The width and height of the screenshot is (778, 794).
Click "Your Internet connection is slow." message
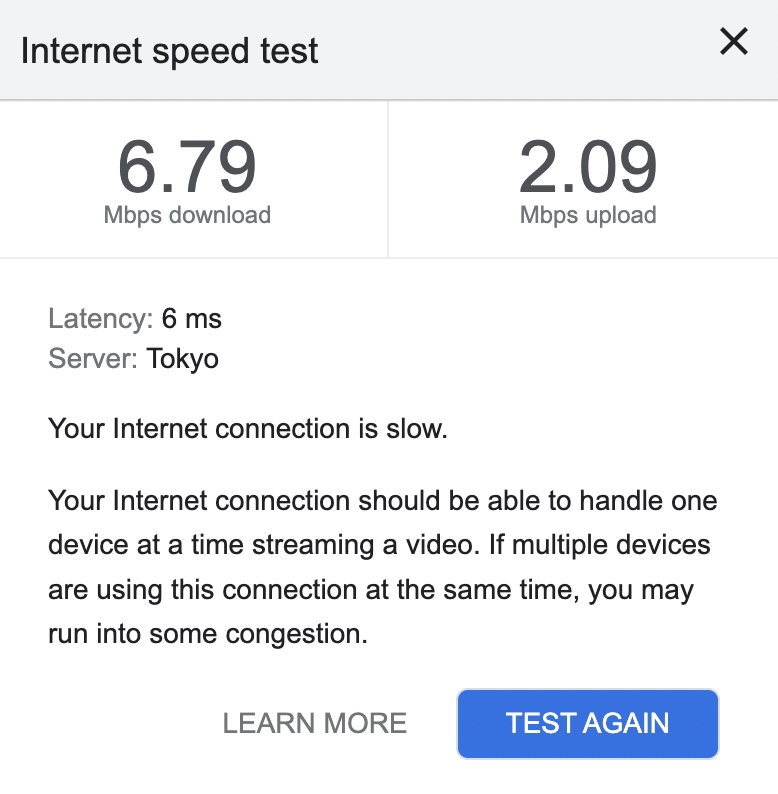(x=248, y=429)
